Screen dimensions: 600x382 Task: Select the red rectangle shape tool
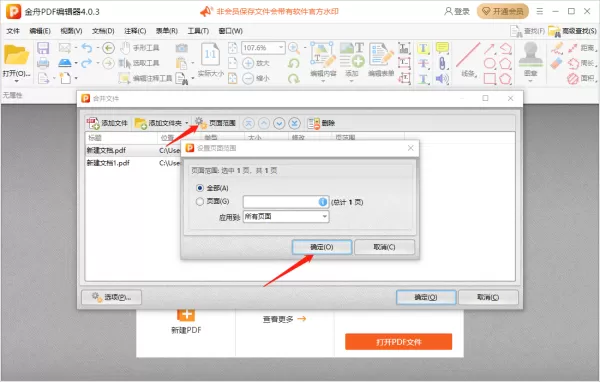pos(490,78)
